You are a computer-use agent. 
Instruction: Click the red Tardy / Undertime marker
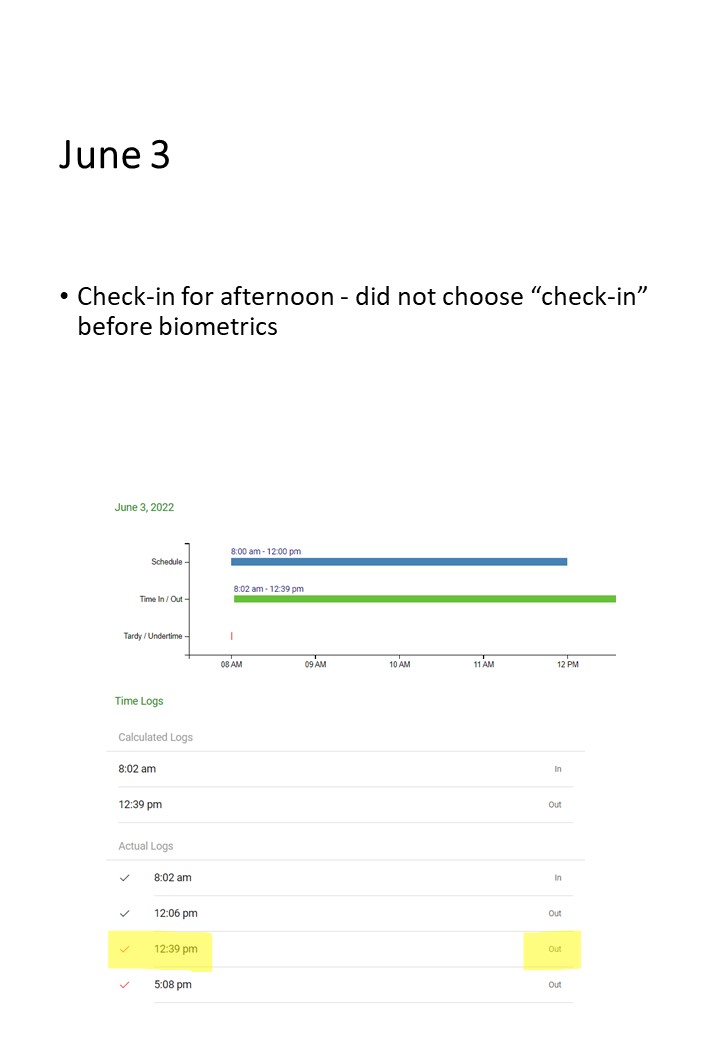tap(232, 636)
